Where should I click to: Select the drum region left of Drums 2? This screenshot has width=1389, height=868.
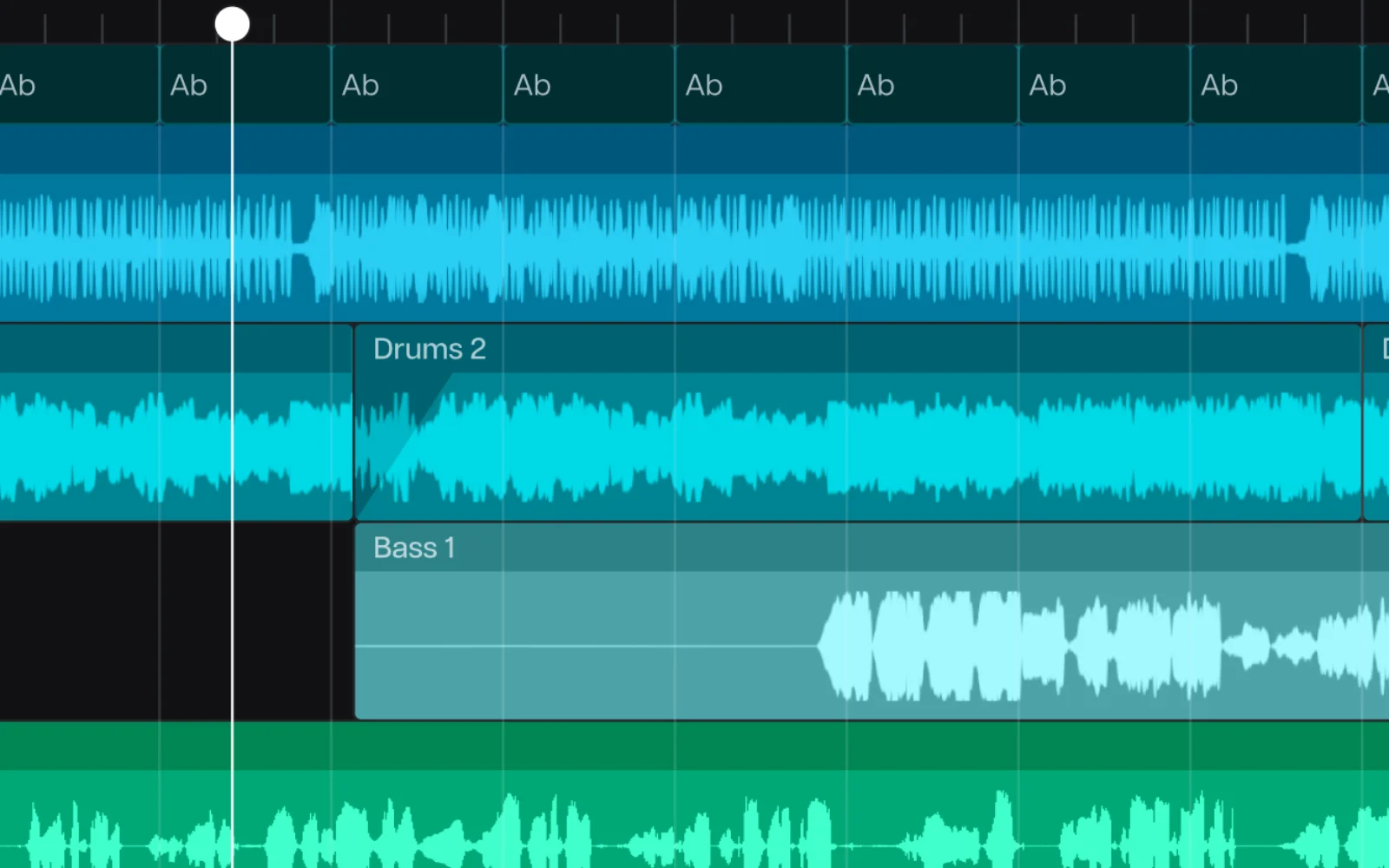point(176,423)
